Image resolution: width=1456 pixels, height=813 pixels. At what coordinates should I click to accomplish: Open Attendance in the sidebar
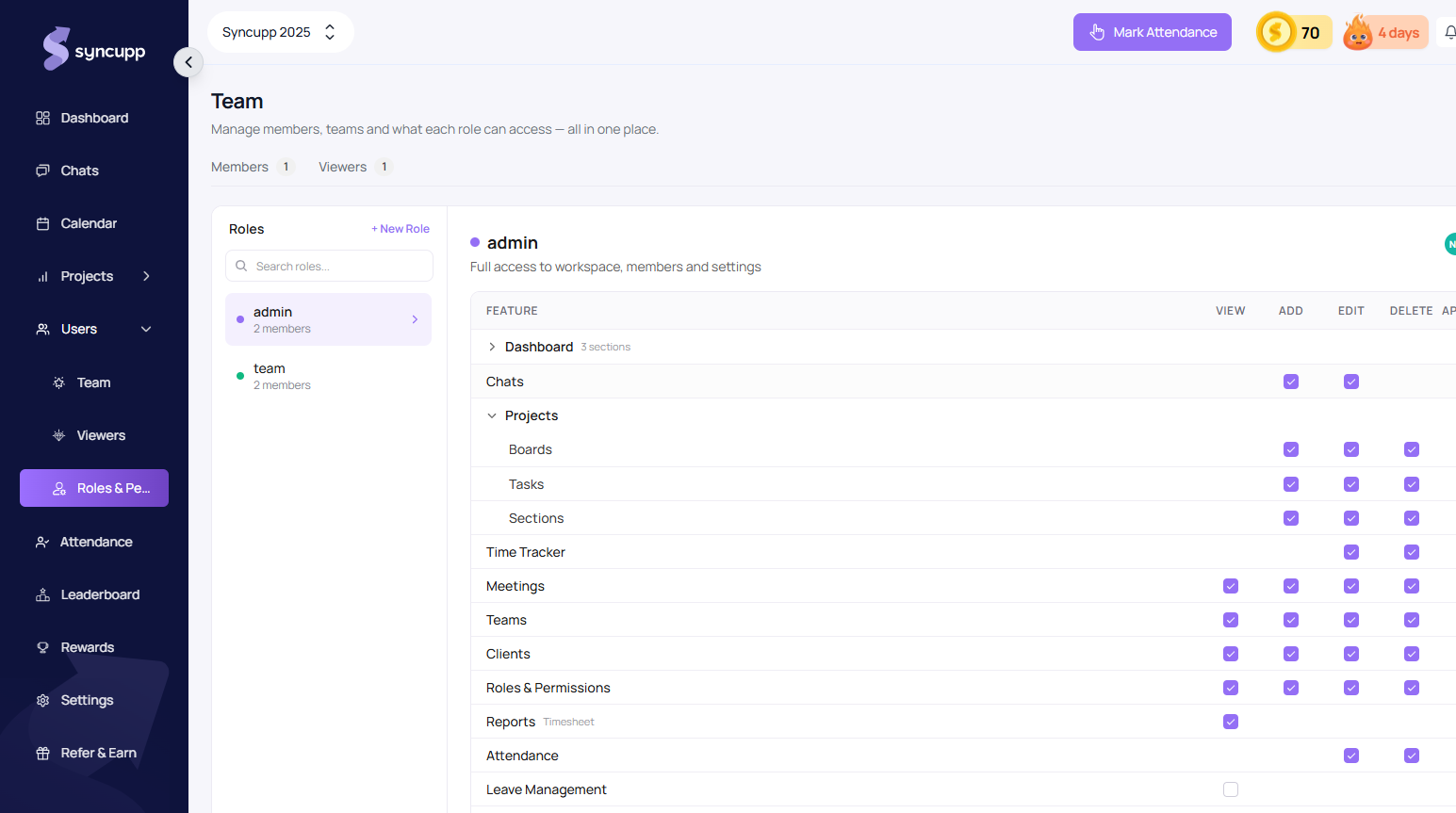pyautogui.click(x=96, y=542)
